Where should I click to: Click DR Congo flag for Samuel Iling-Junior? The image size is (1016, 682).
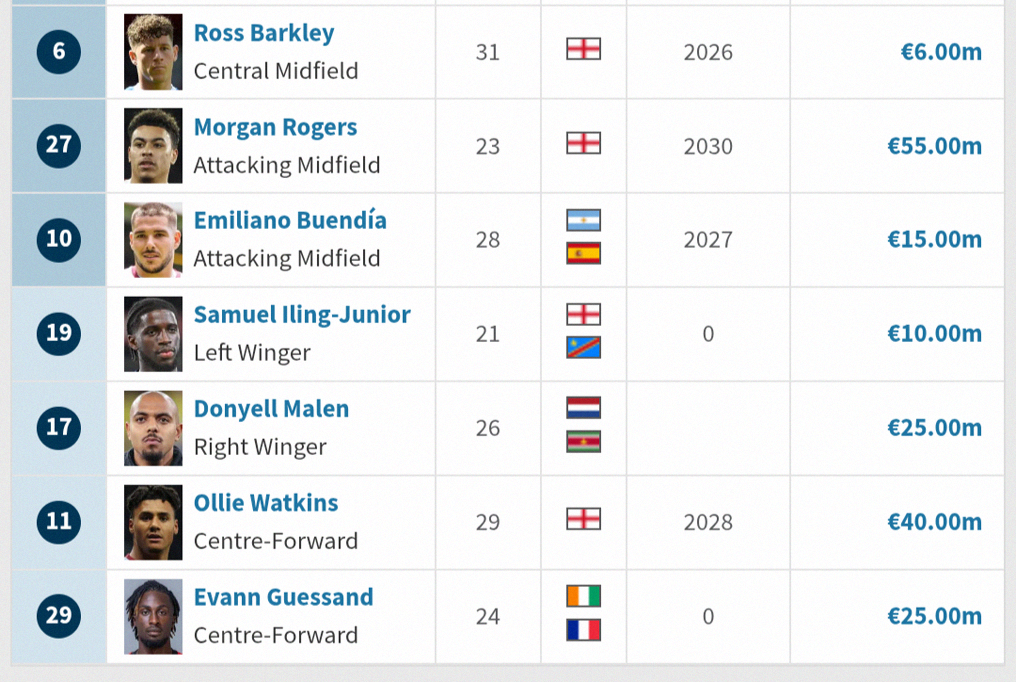(583, 347)
